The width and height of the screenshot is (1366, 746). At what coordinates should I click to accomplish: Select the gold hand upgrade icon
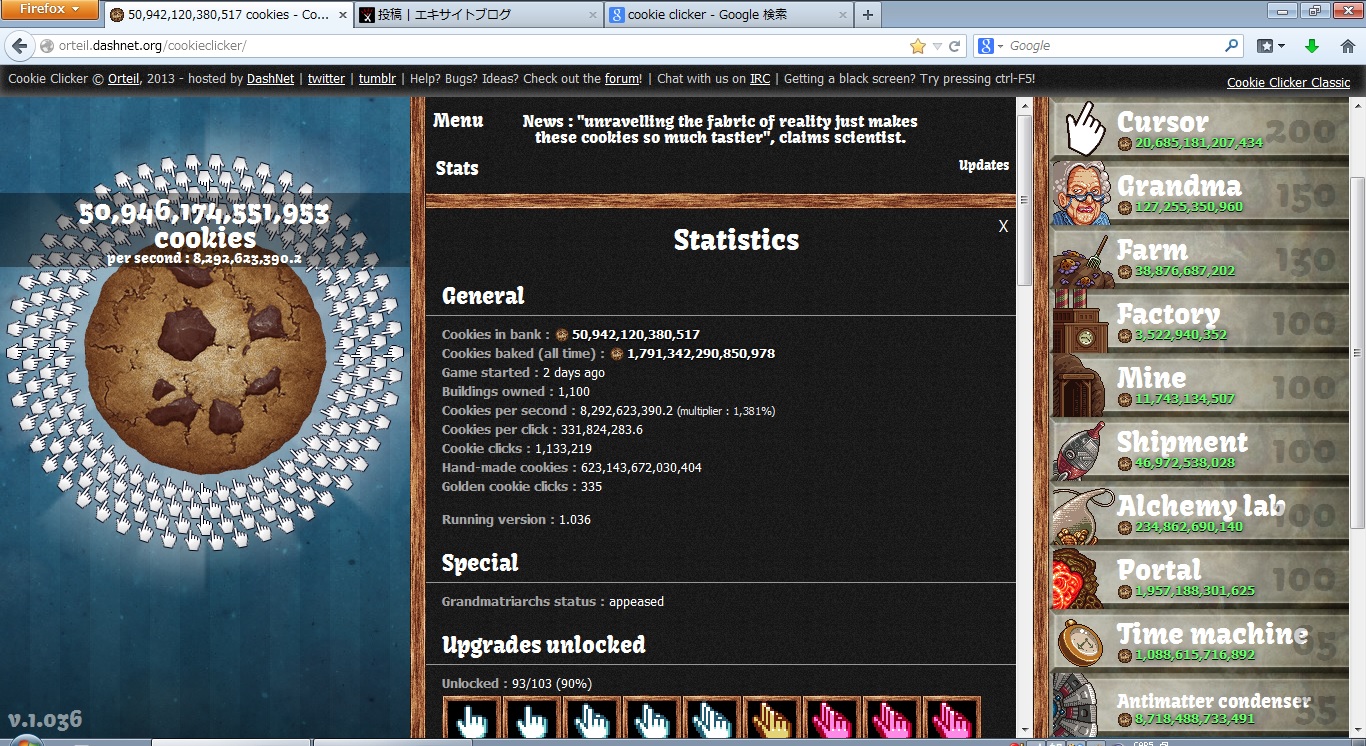point(771,720)
